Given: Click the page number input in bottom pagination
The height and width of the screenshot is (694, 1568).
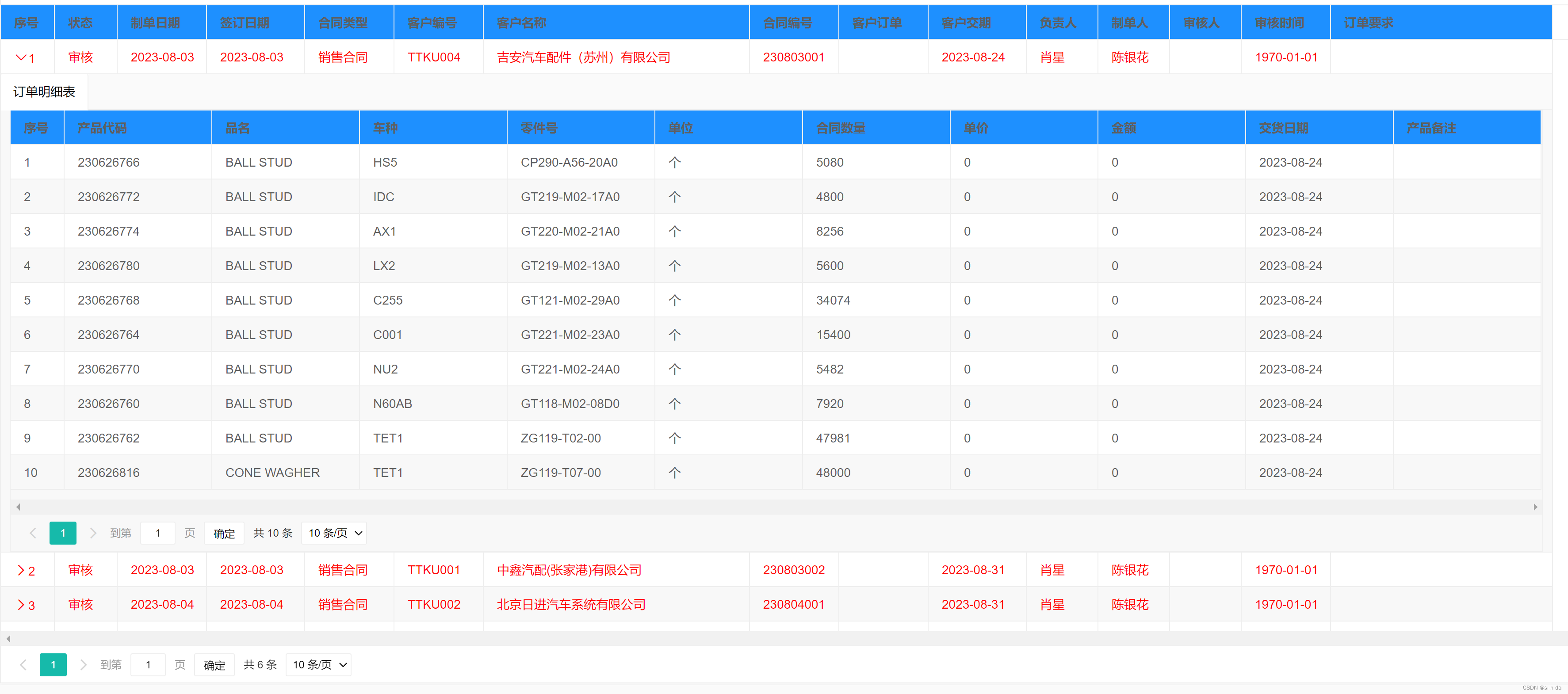Looking at the screenshot, I should pyautogui.click(x=148, y=664).
